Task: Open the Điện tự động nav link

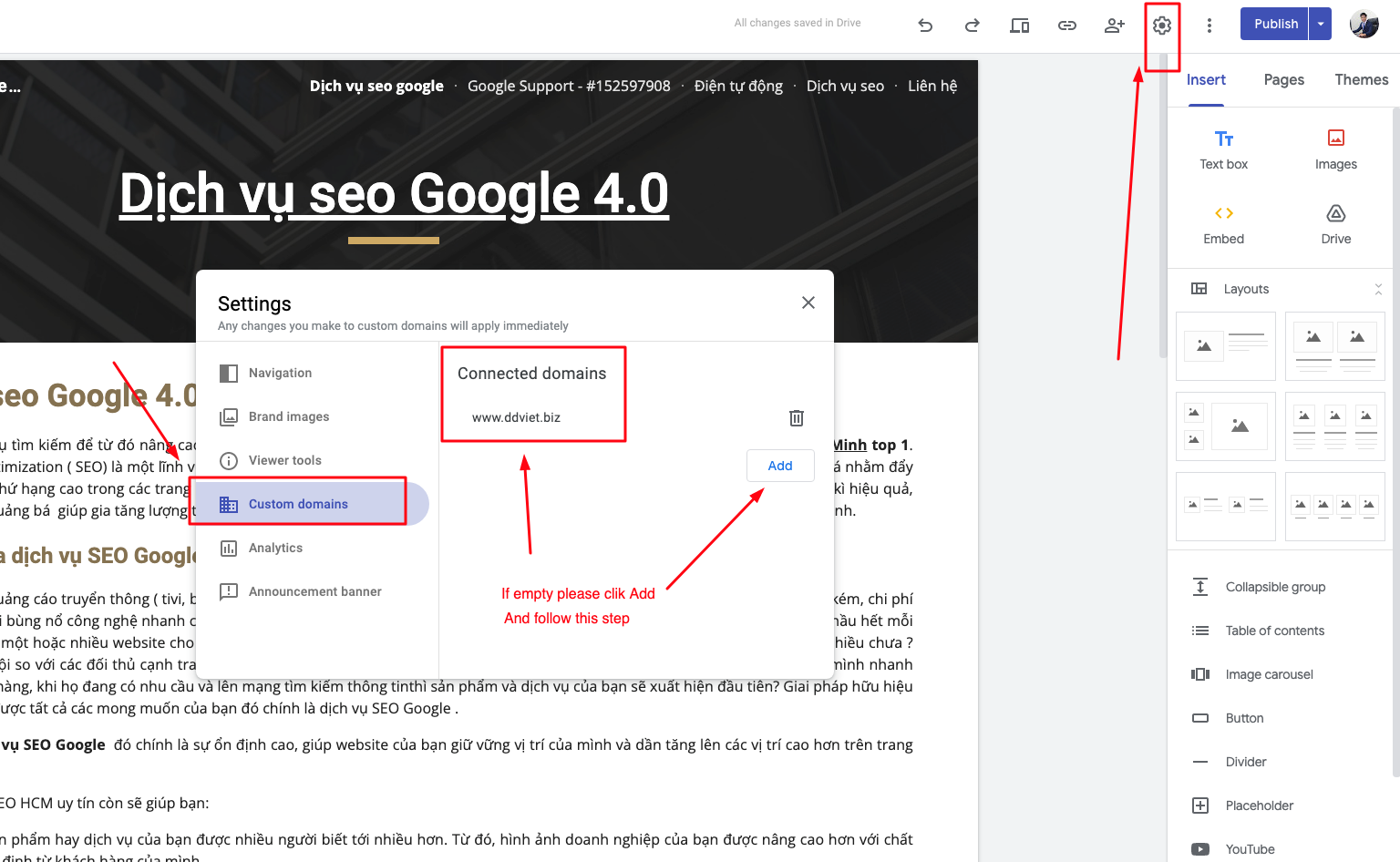Action: coord(738,86)
